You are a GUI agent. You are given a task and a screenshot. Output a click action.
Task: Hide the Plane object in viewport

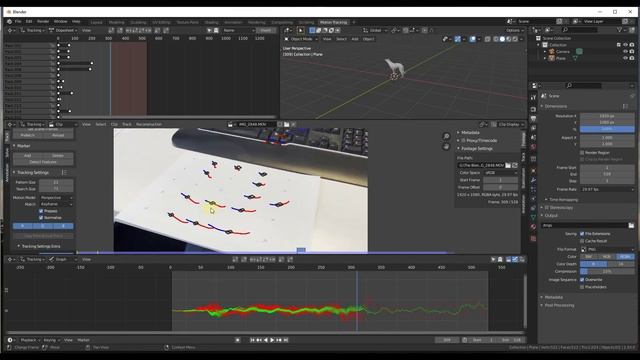625,58
